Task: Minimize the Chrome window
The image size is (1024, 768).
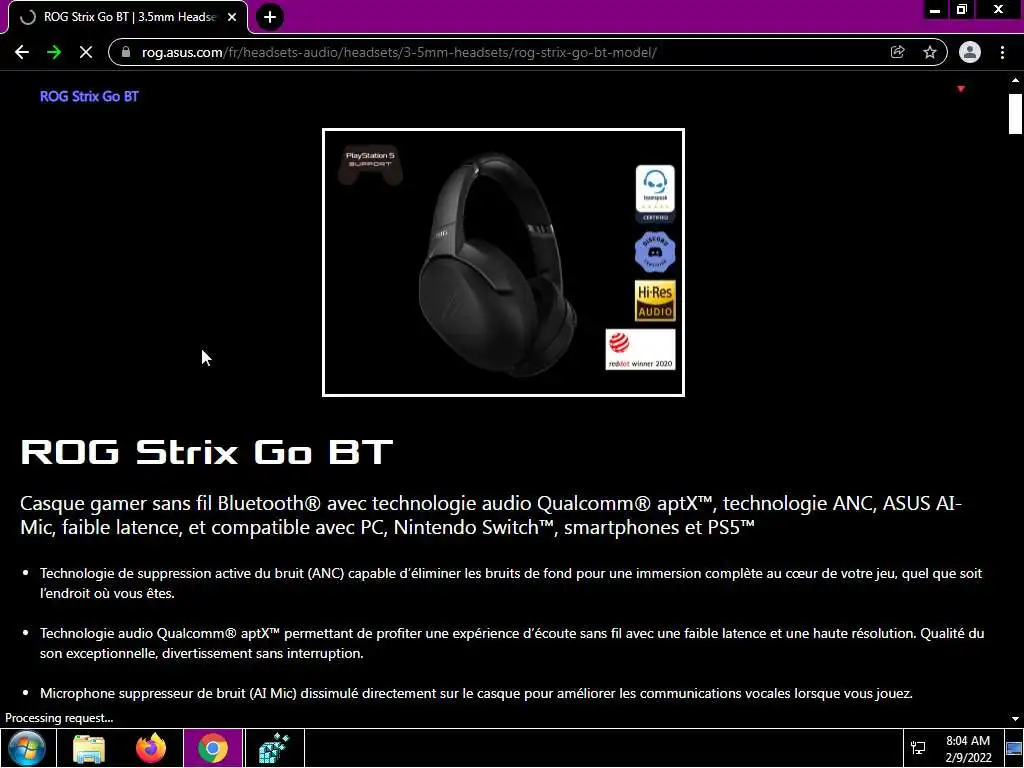Action: click(x=935, y=9)
